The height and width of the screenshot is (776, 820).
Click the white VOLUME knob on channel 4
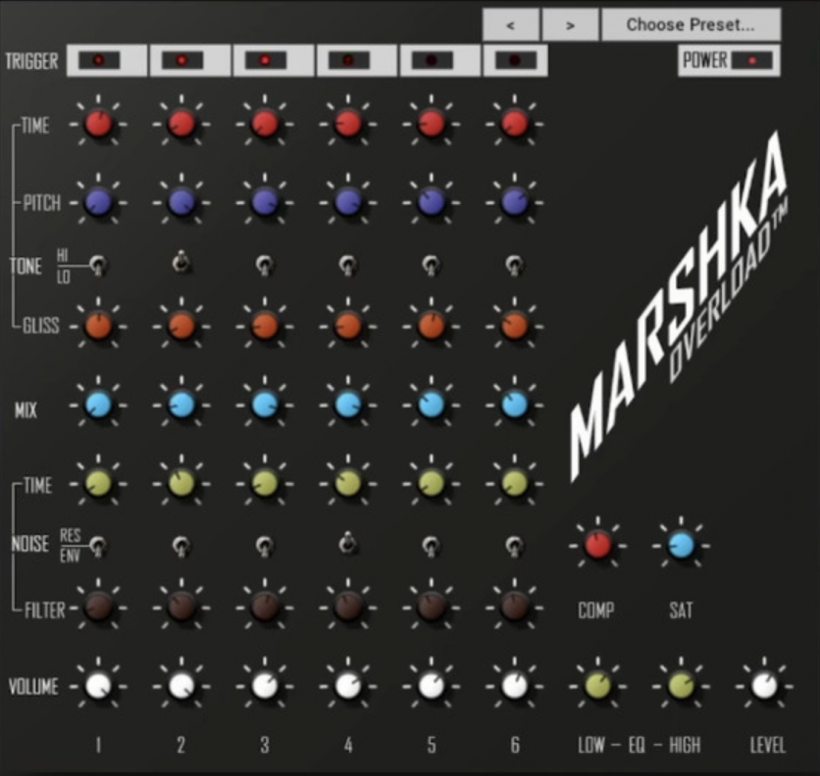coord(348,686)
